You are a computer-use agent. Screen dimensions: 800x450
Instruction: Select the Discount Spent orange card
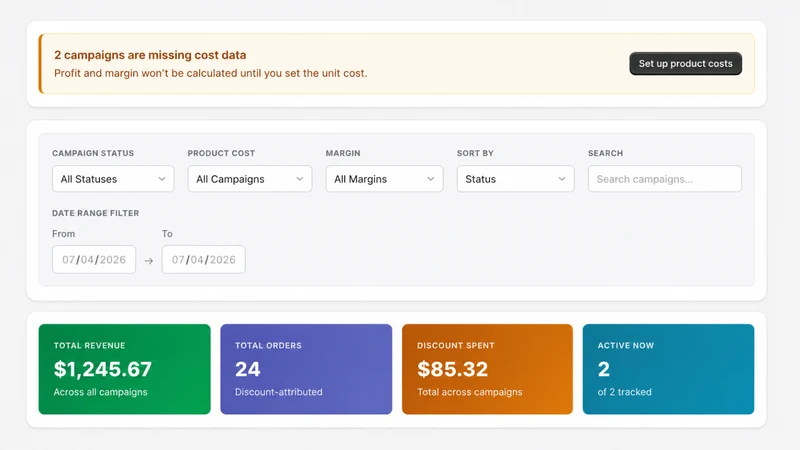[x=487, y=369]
